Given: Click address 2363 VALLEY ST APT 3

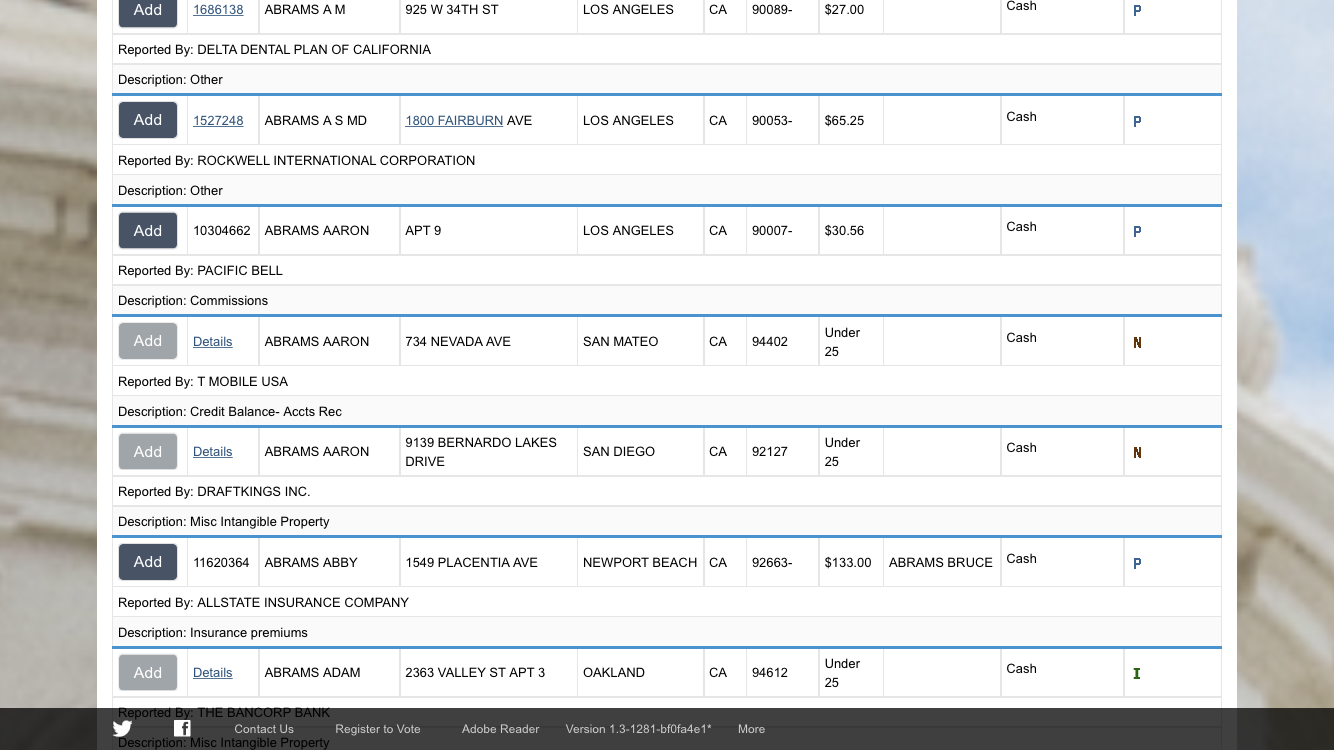Looking at the screenshot, I should [475, 672].
